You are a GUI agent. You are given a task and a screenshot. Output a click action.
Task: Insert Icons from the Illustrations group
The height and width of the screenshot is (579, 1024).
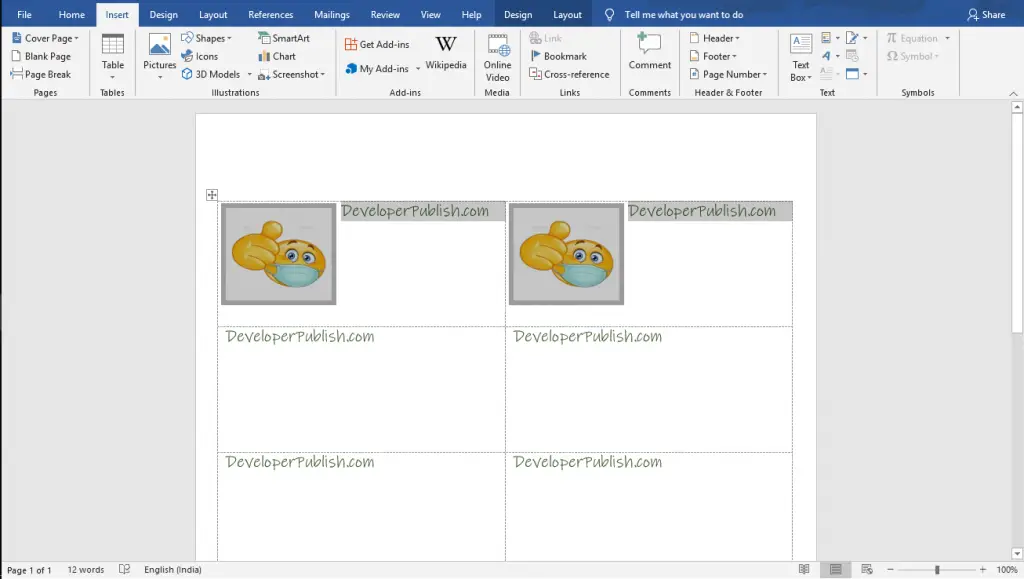point(200,56)
